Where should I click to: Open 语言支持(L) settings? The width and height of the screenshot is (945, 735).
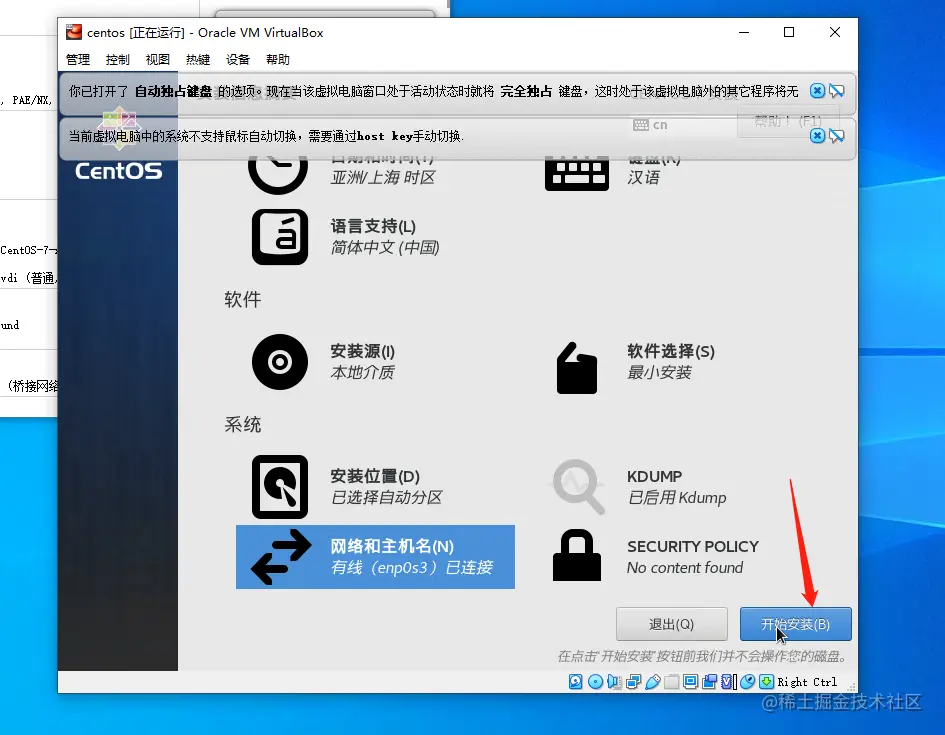373,227
